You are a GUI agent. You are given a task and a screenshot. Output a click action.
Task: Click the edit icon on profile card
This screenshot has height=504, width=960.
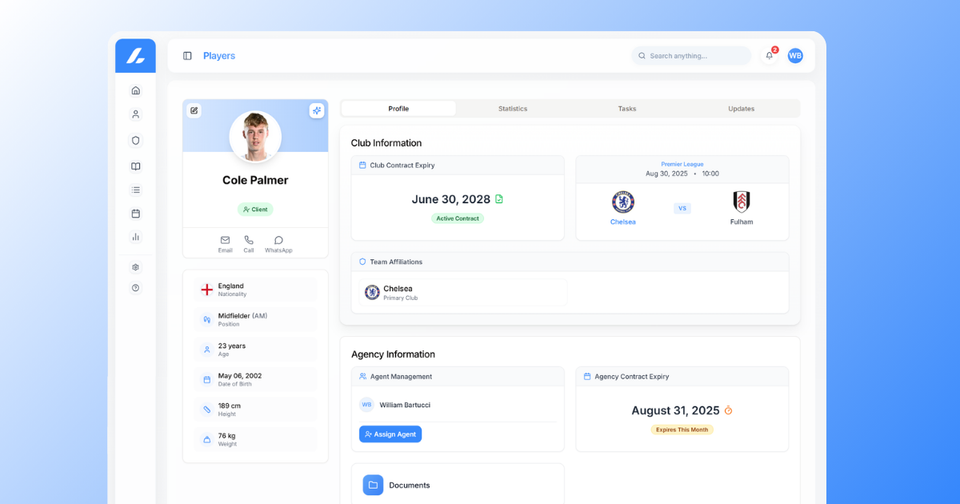tap(194, 111)
